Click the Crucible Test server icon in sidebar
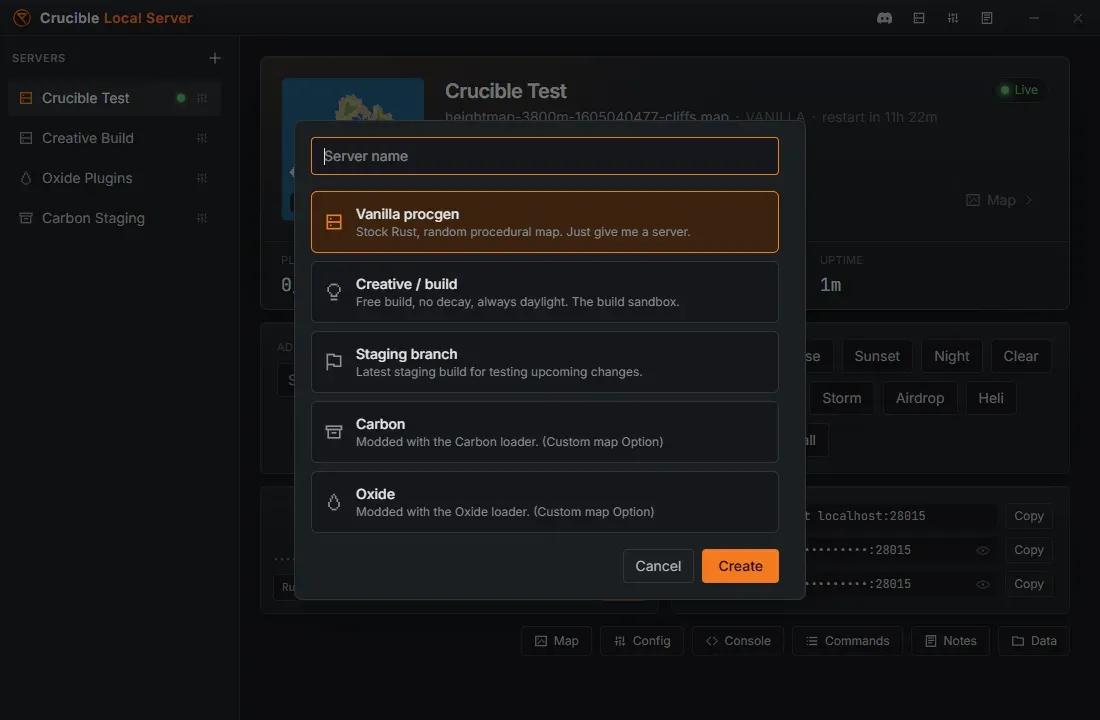 (26, 98)
